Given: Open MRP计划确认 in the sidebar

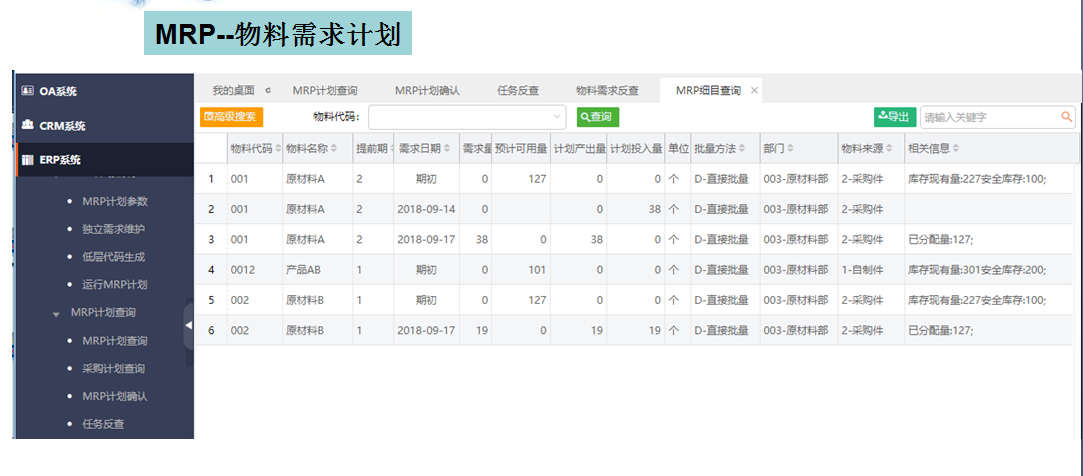Looking at the screenshot, I should [115, 396].
